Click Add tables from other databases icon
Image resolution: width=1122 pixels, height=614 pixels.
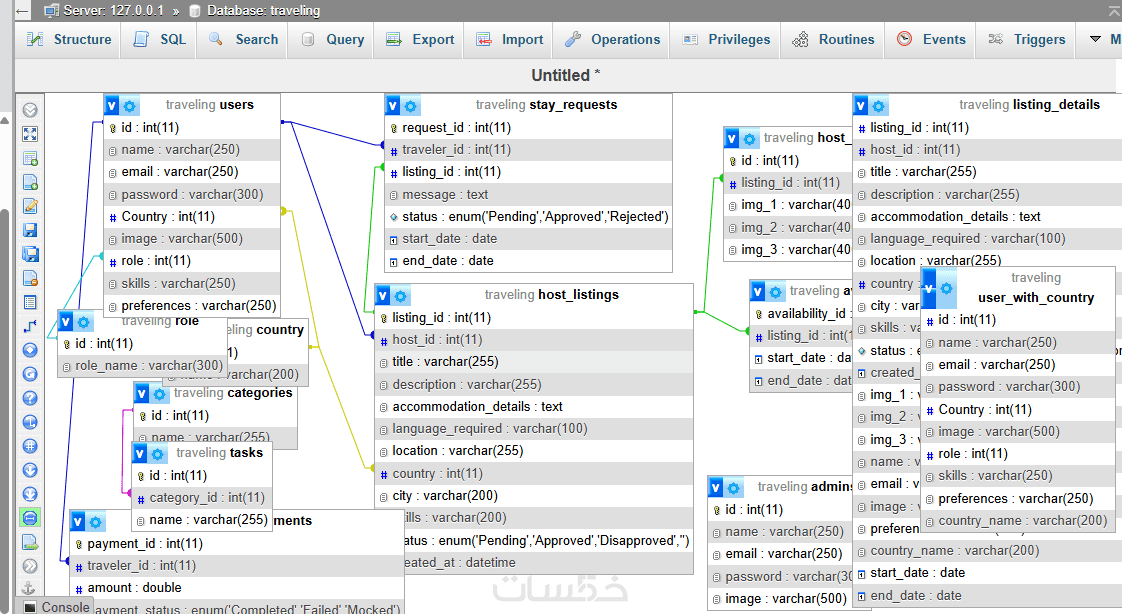pos(30,158)
